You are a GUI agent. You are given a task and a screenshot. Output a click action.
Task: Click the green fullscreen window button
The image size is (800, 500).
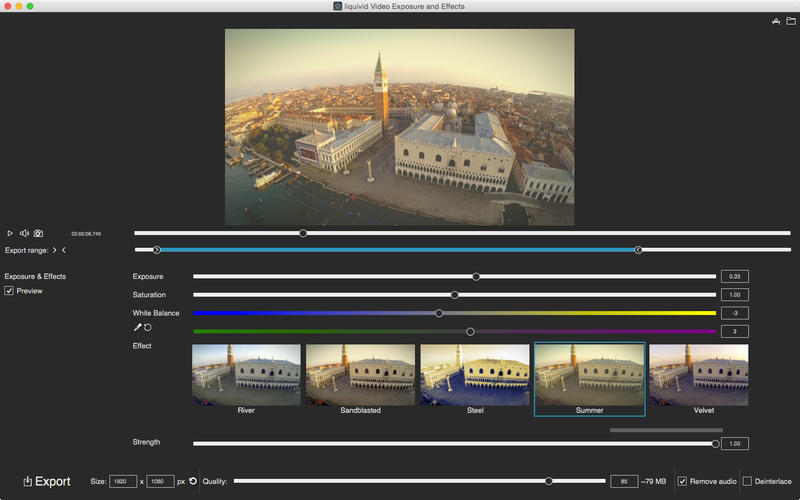[x=30, y=6]
